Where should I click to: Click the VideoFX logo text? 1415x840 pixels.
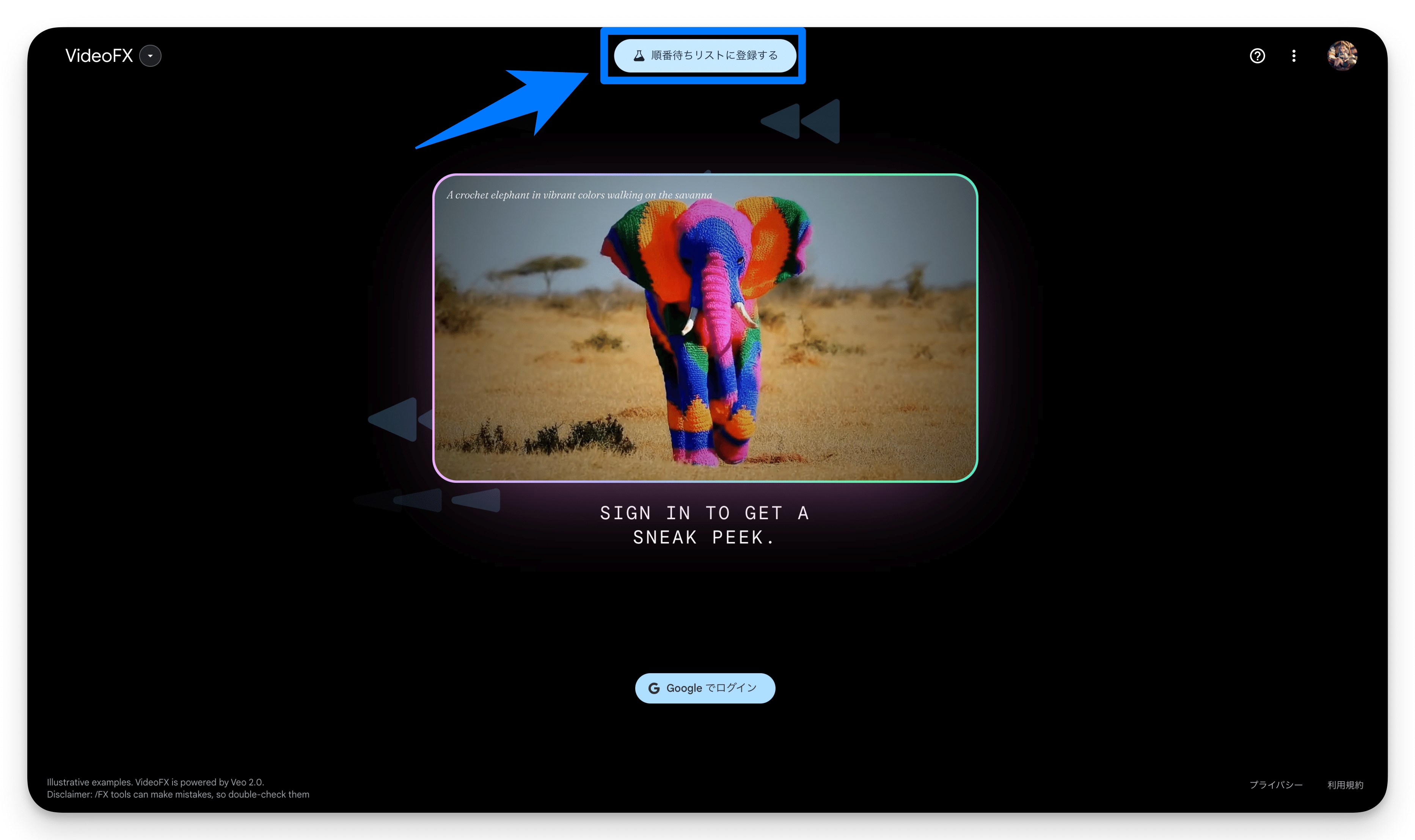click(99, 56)
